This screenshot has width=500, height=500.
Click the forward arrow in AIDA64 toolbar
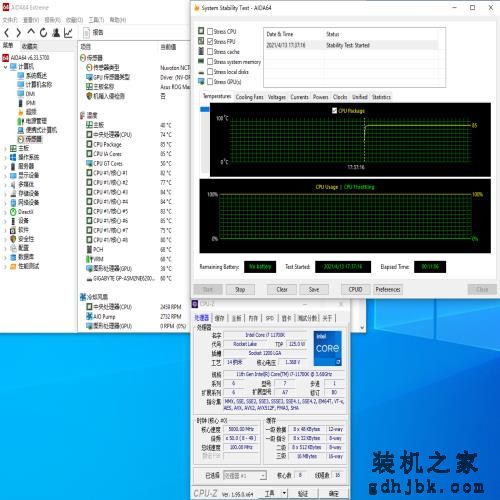[18, 33]
